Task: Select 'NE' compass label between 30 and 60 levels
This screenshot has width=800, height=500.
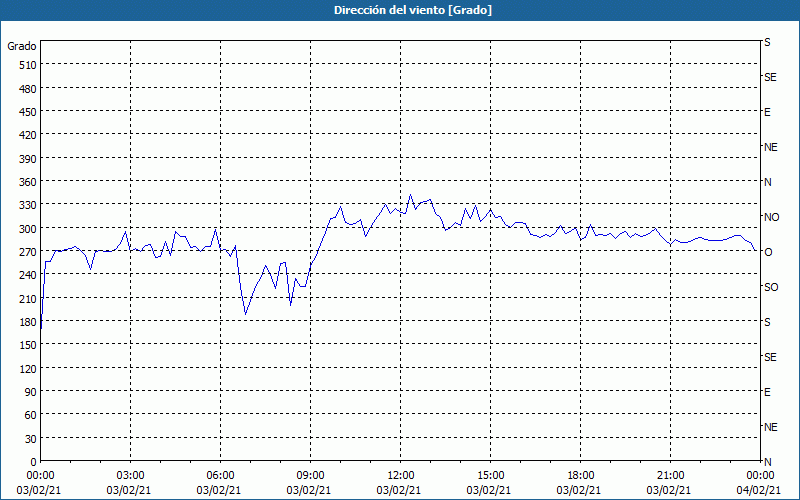Action: click(x=771, y=427)
